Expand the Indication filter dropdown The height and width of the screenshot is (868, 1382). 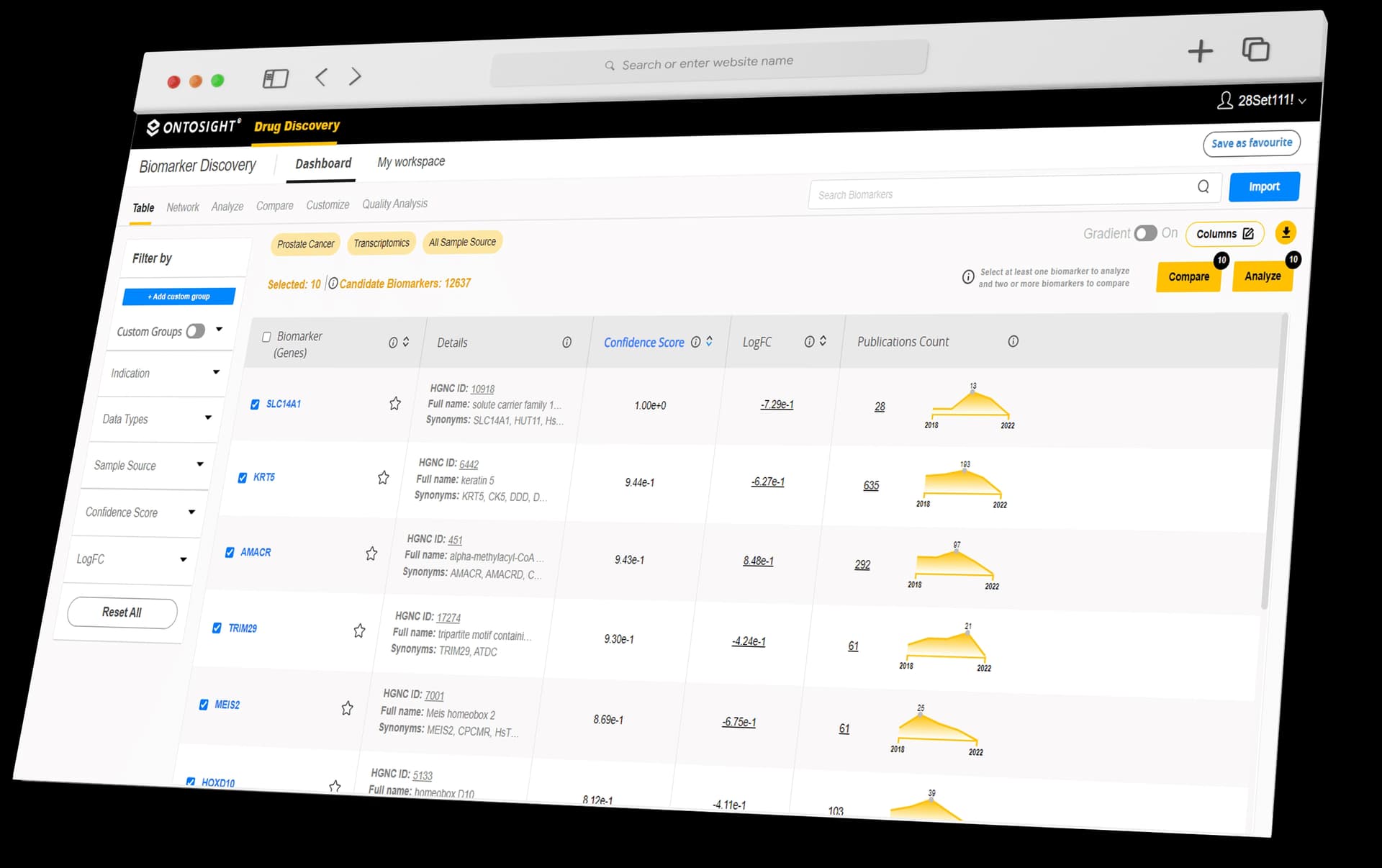coord(216,372)
